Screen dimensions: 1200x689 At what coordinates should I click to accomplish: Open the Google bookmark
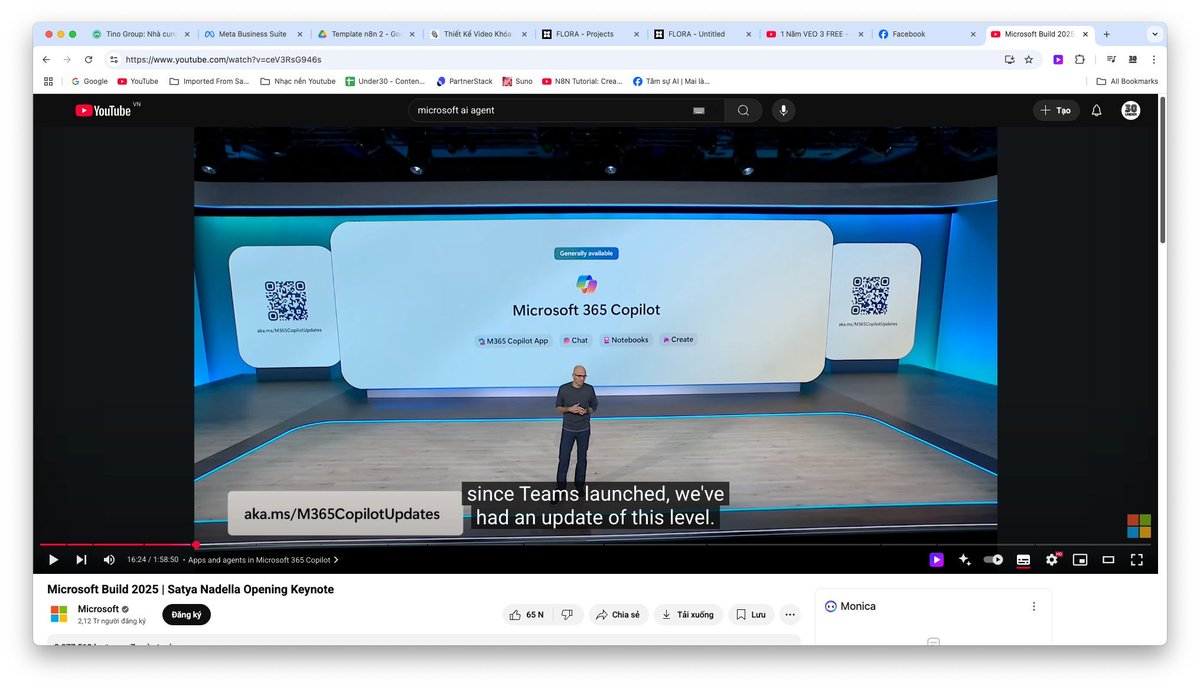tap(90, 81)
